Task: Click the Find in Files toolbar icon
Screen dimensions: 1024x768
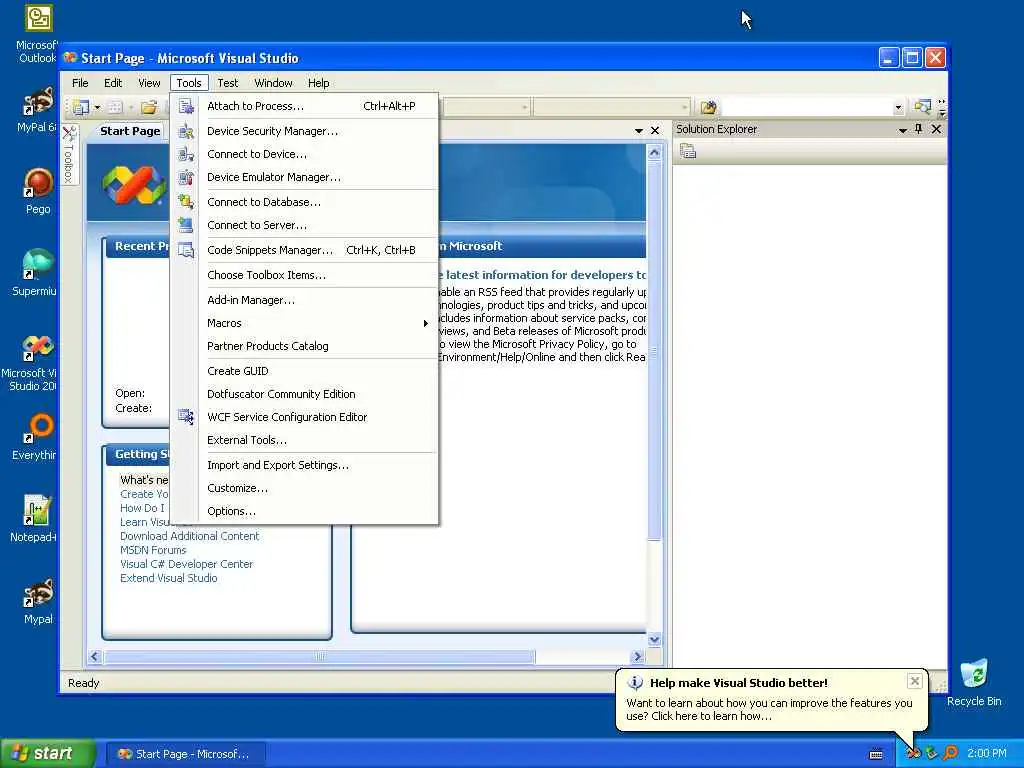Action: (x=709, y=106)
